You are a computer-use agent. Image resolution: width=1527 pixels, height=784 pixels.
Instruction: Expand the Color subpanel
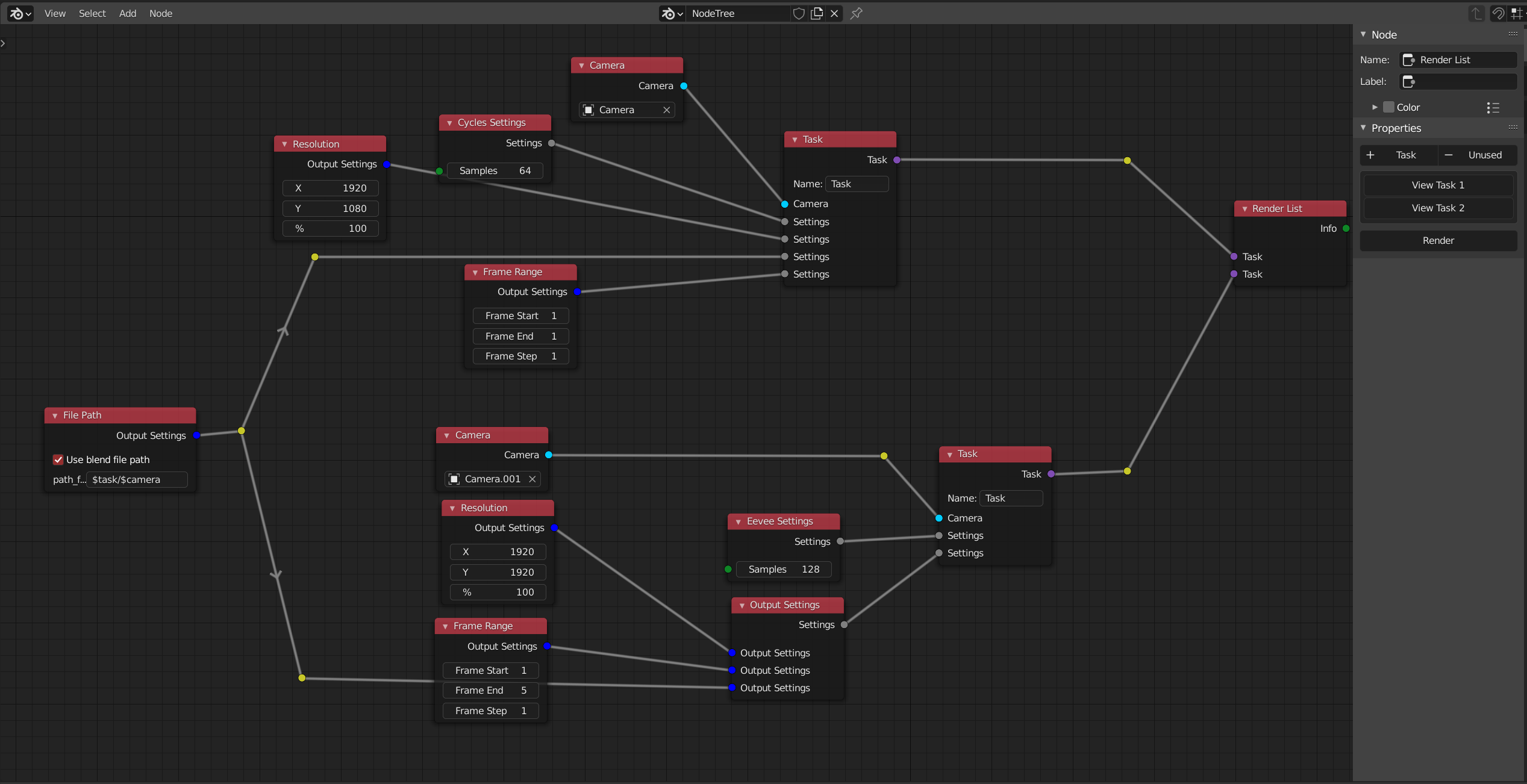click(x=1375, y=107)
